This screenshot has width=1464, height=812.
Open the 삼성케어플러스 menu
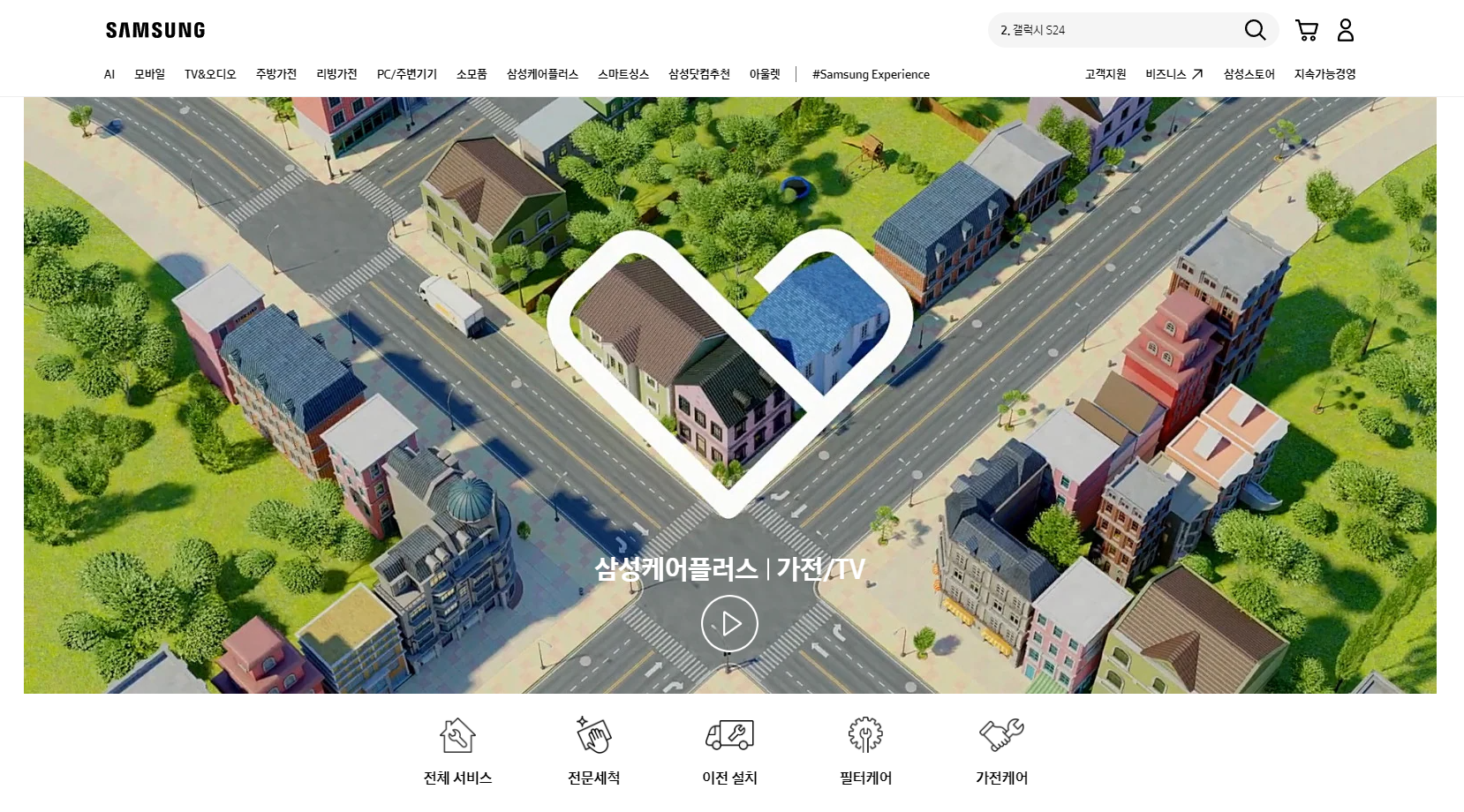tap(542, 74)
